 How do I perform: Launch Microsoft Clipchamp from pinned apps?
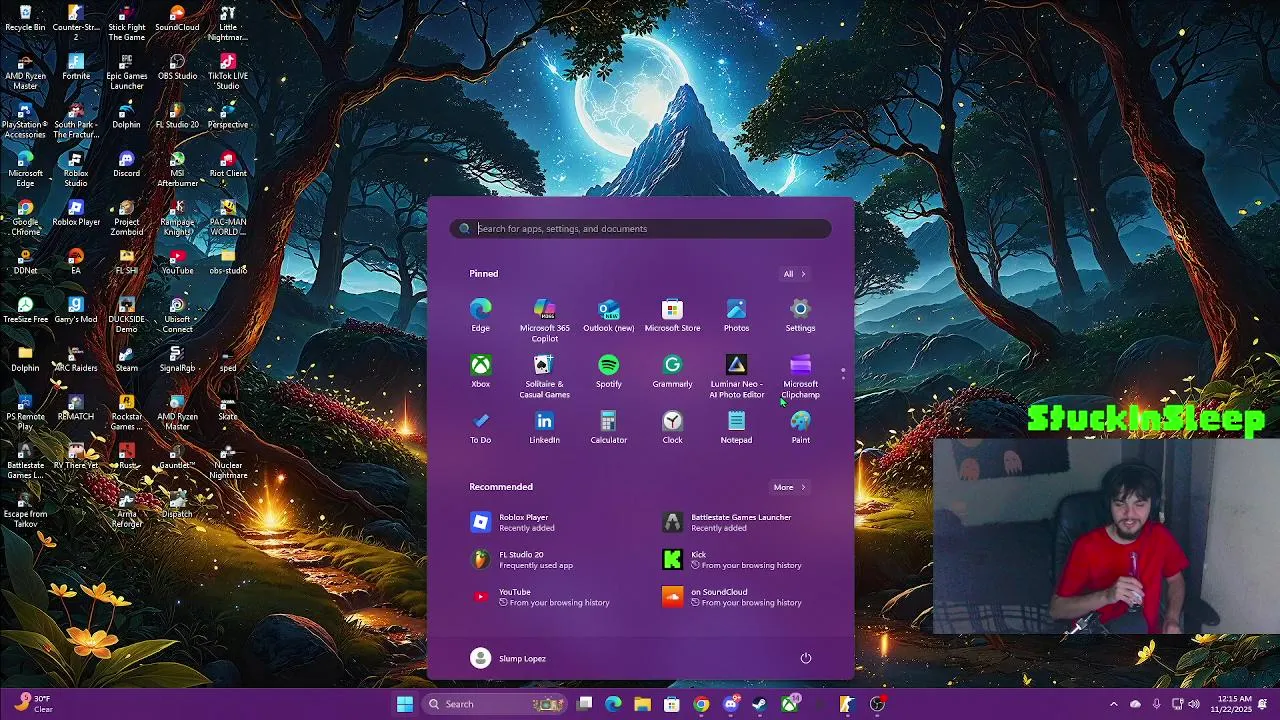pyautogui.click(x=800, y=376)
